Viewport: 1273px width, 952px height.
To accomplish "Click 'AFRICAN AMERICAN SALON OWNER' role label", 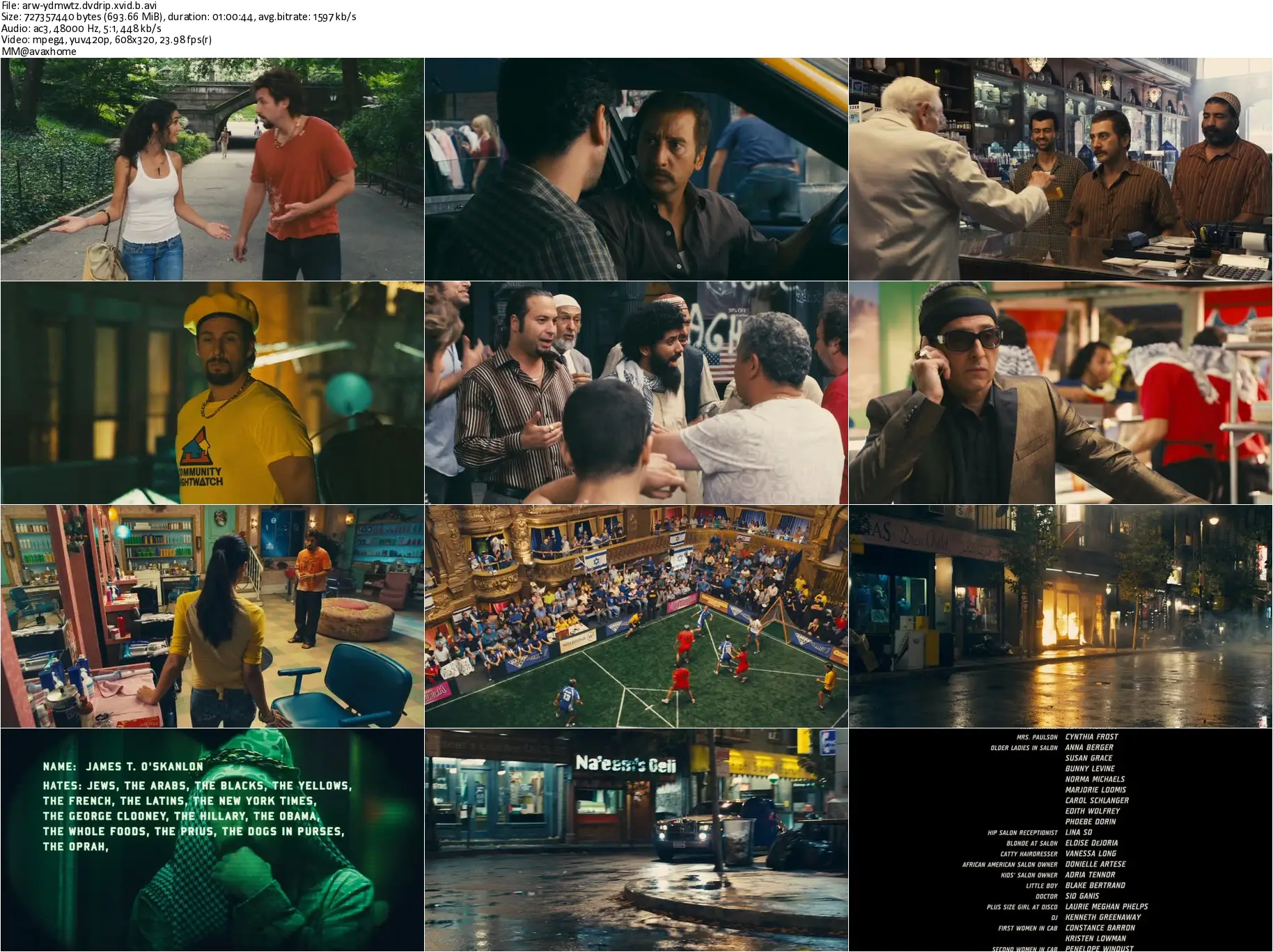I will 1010,865.
